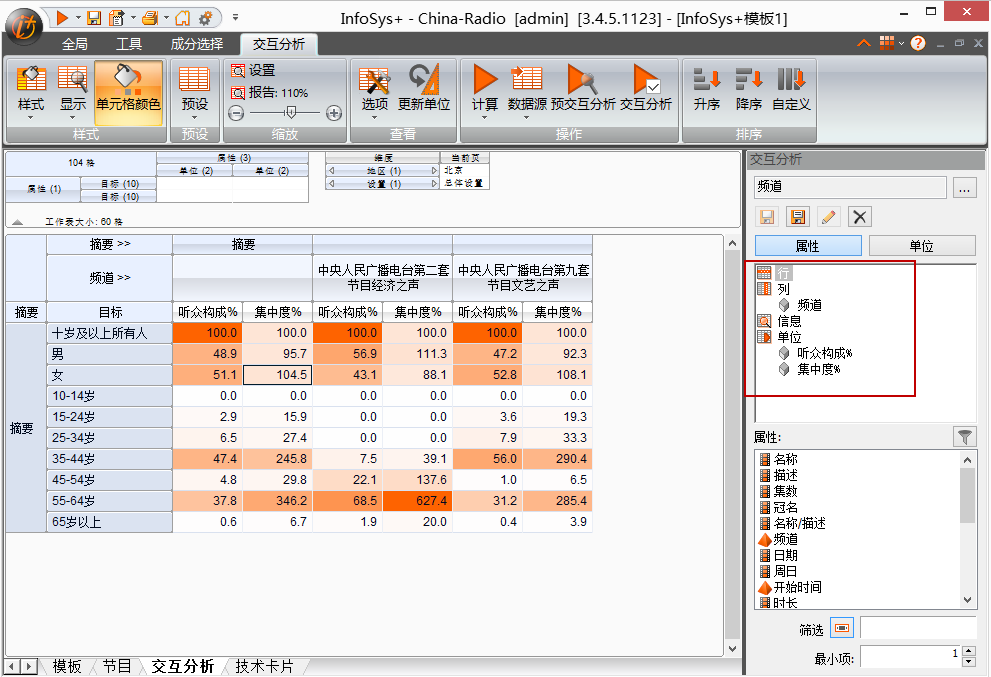Collapse the ribbon with the orange caret
Image resolution: width=991 pixels, height=677 pixels.
863,44
